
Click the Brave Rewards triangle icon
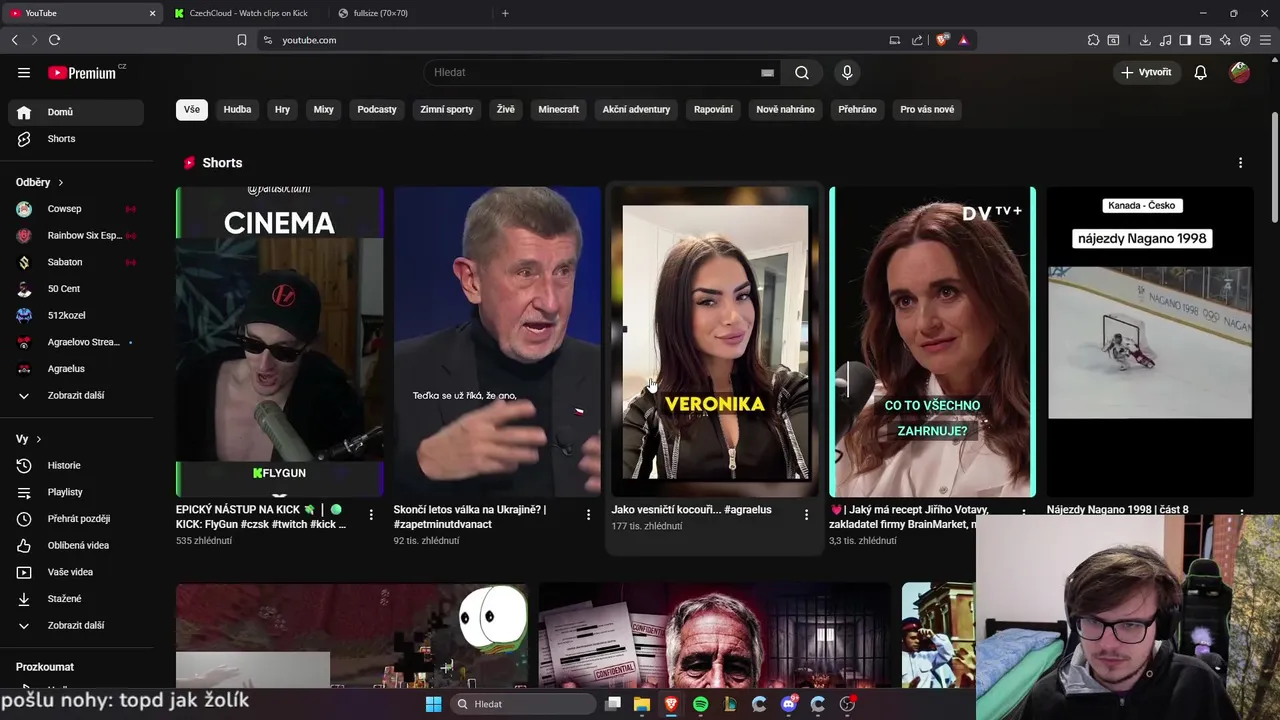click(963, 40)
